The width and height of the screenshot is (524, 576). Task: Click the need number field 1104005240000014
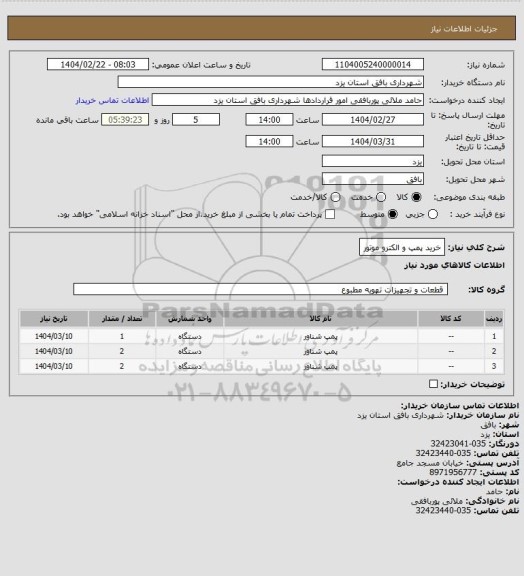coord(373,65)
